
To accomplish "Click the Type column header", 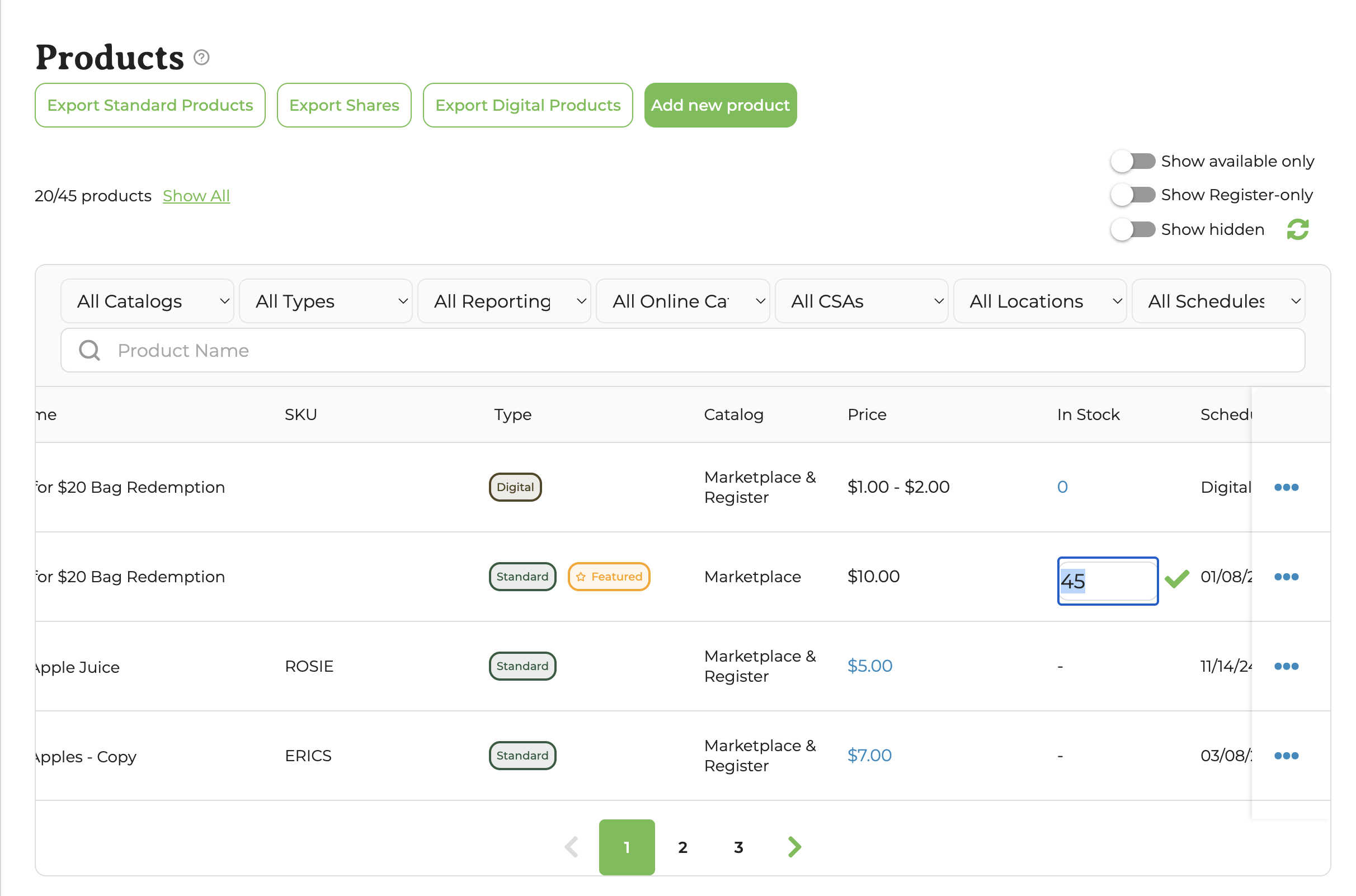I will (512, 415).
